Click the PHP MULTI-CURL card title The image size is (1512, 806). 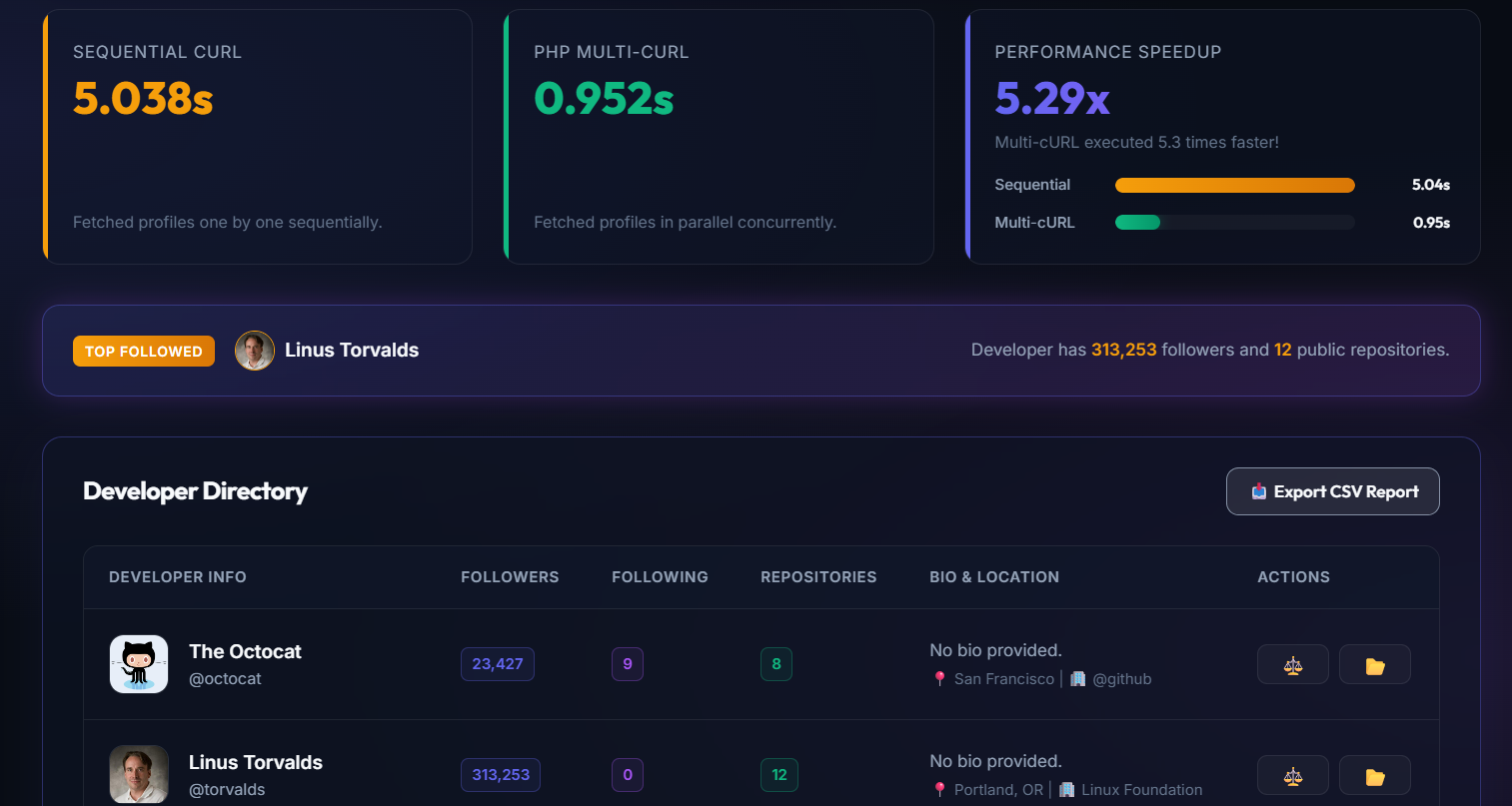(611, 52)
